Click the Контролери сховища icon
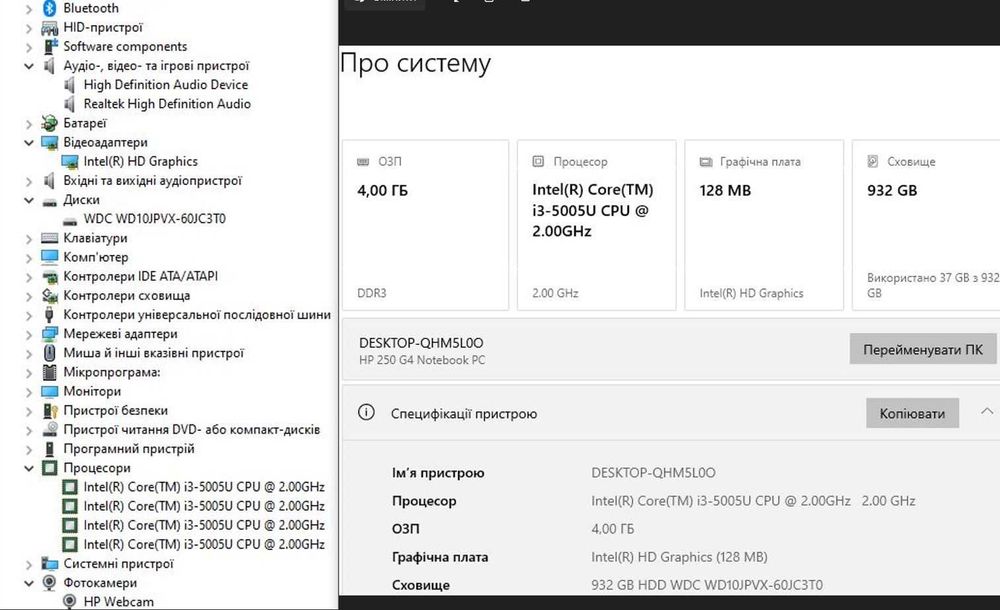This screenshot has height=610, width=1000. 50,295
